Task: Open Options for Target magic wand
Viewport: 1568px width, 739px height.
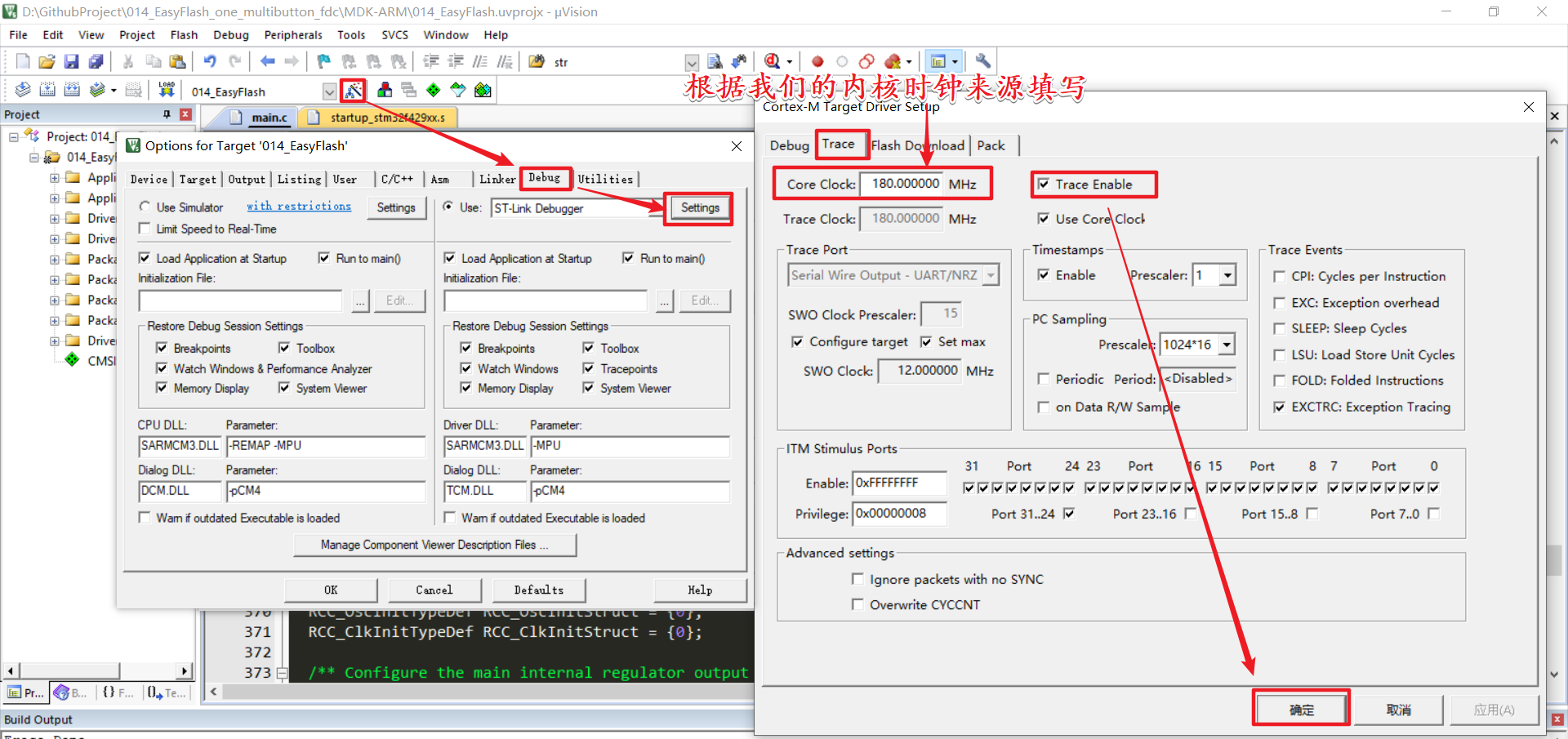Action: pyautogui.click(x=354, y=90)
